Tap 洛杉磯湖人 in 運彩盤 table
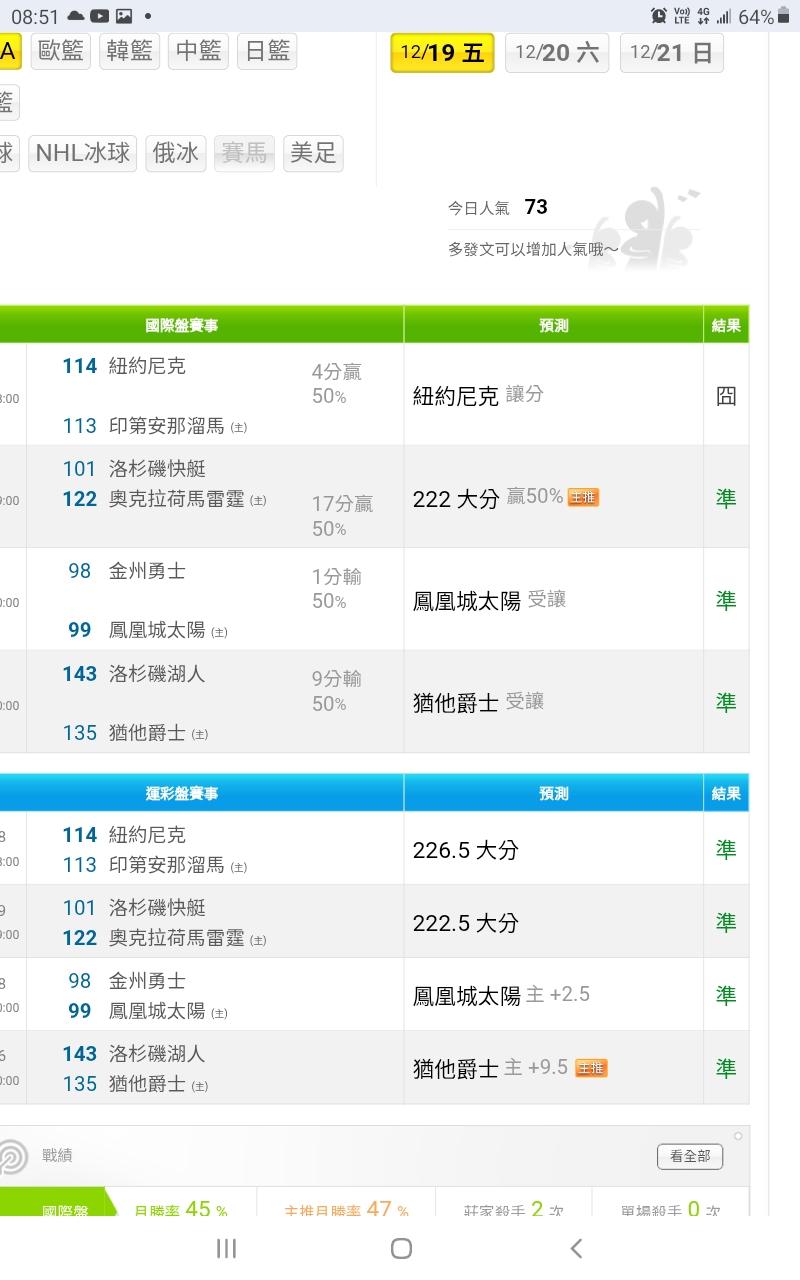The image size is (800, 1280). [x=157, y=1054]
